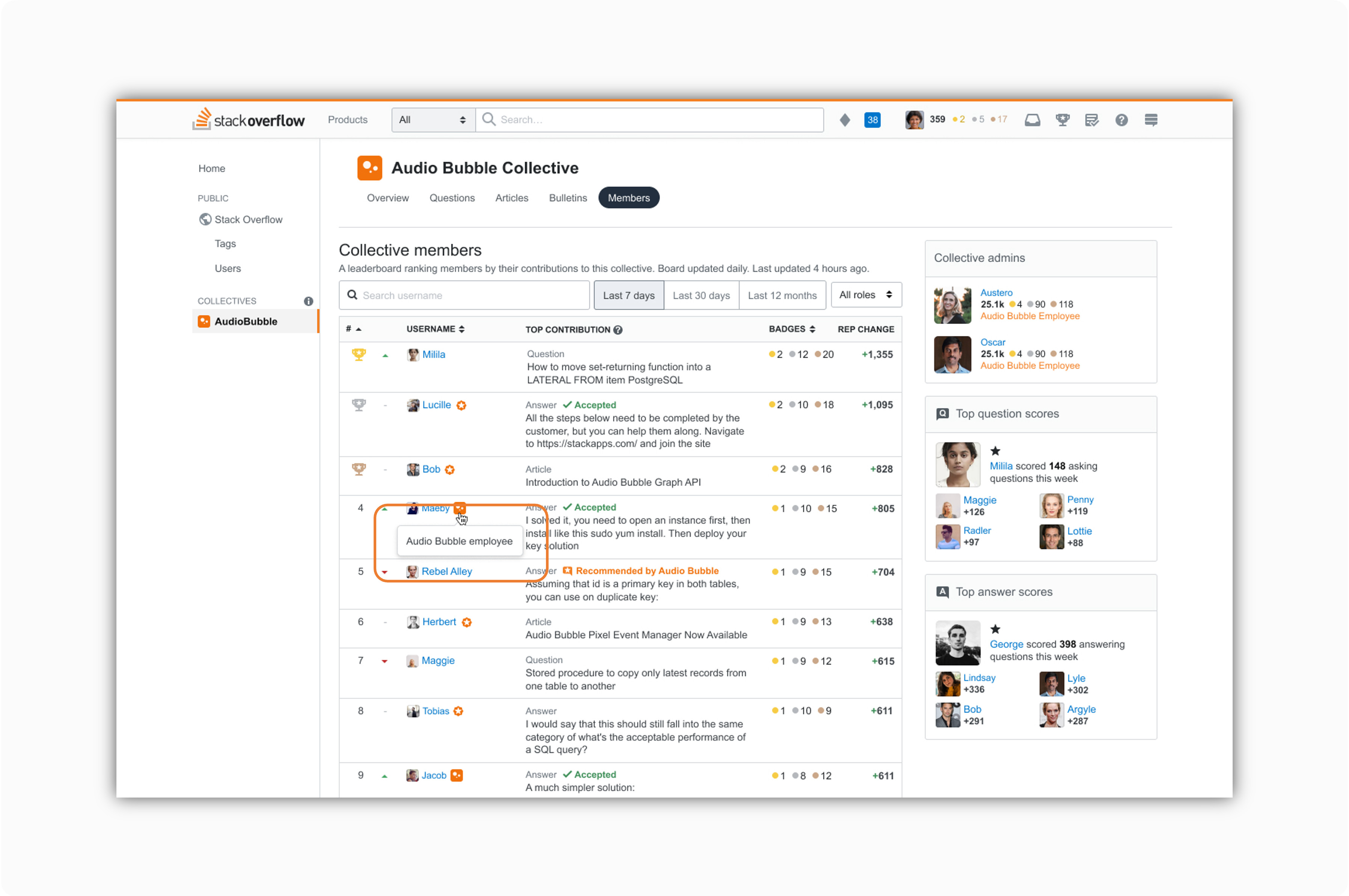Click the badge icon next to Lucille
1349x896 pixels.
click(461, 405)
